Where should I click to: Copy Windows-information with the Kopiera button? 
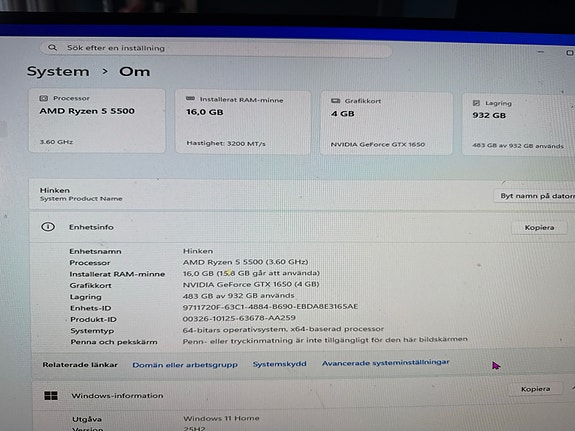tap(535, 389)
